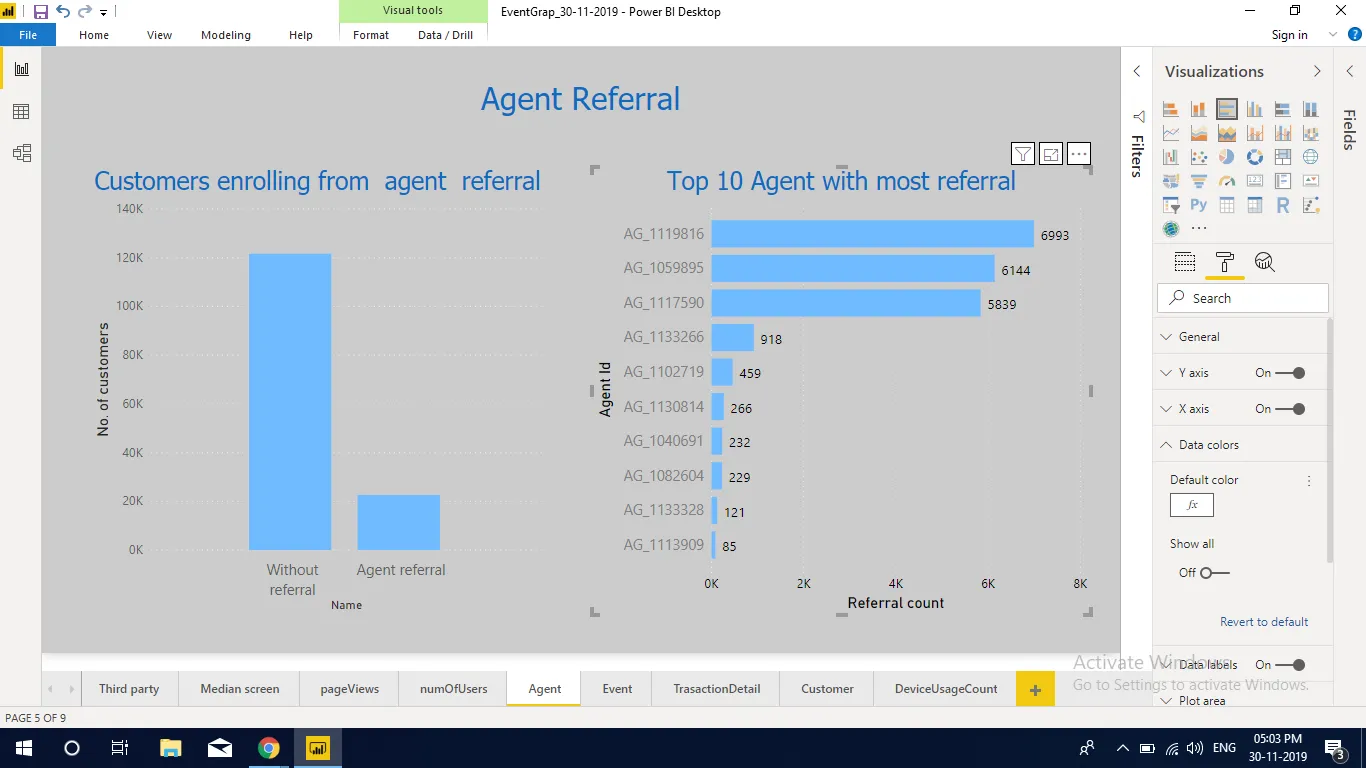Select the Clustered bar chart visual
Image resolution: width=1366 pixels, height=768 pixels.
[x=1227, y=109]
